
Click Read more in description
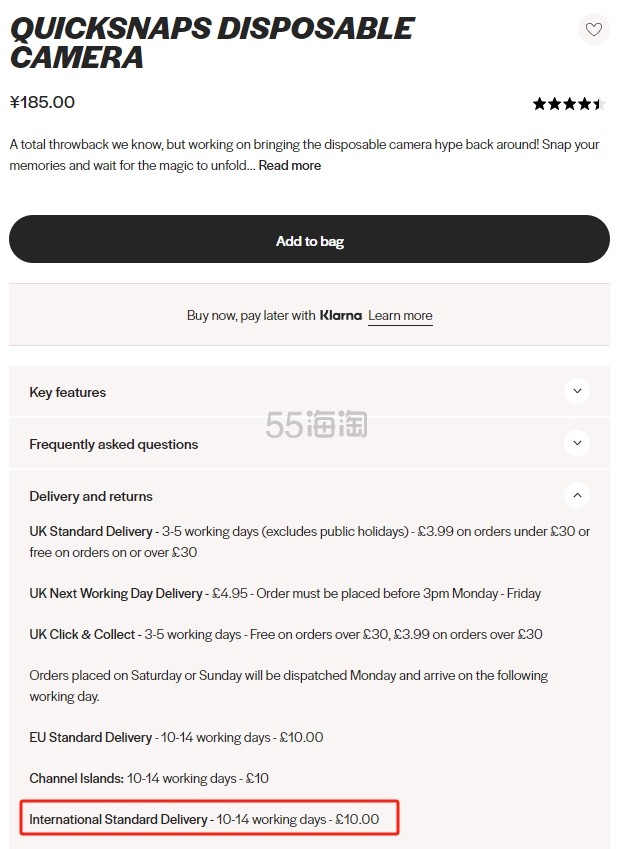pos(290,166)
